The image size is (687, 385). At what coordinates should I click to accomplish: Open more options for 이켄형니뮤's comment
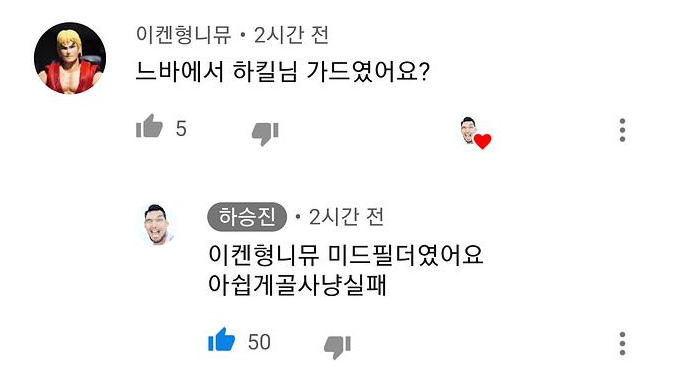[622, 130]
